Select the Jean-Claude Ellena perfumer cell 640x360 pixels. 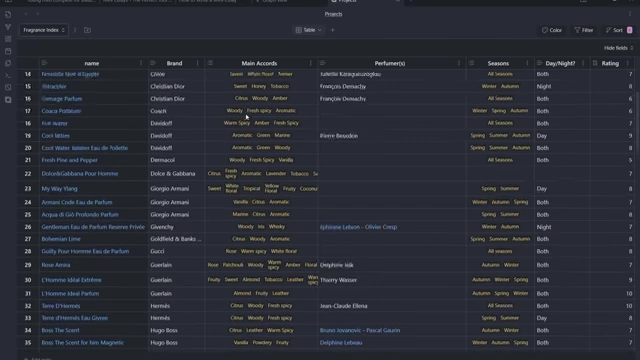pos(392,306)
